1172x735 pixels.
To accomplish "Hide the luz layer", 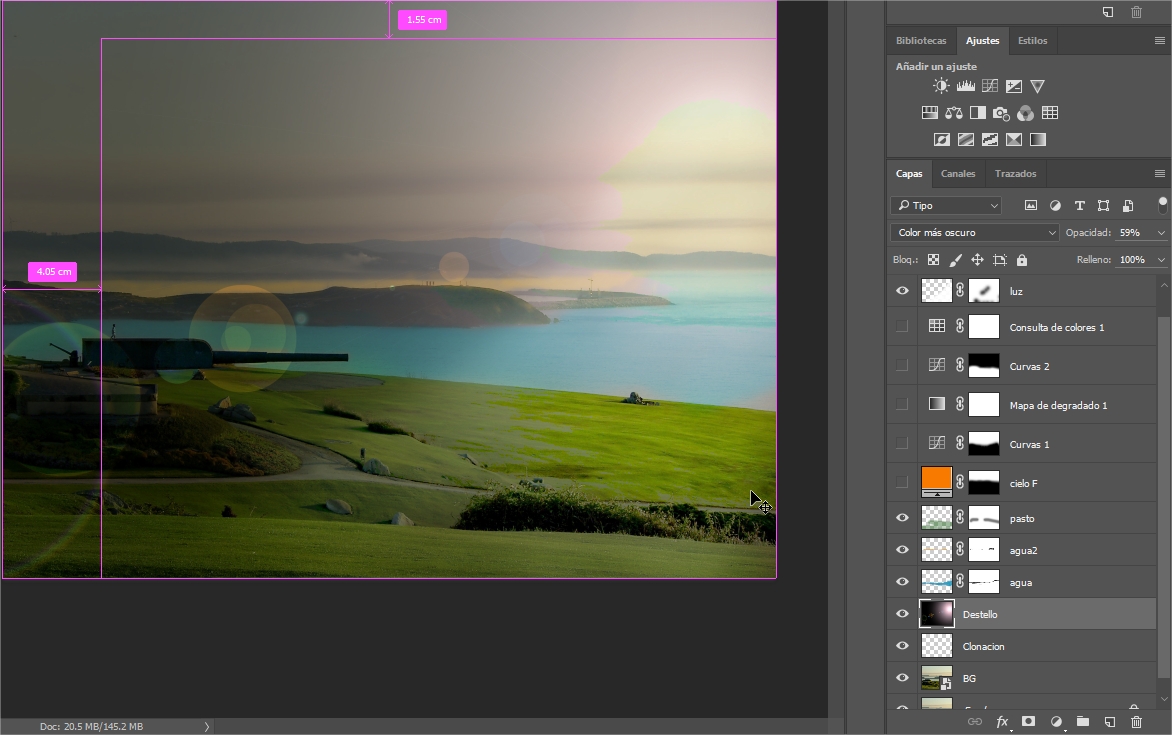I will 902,291.
